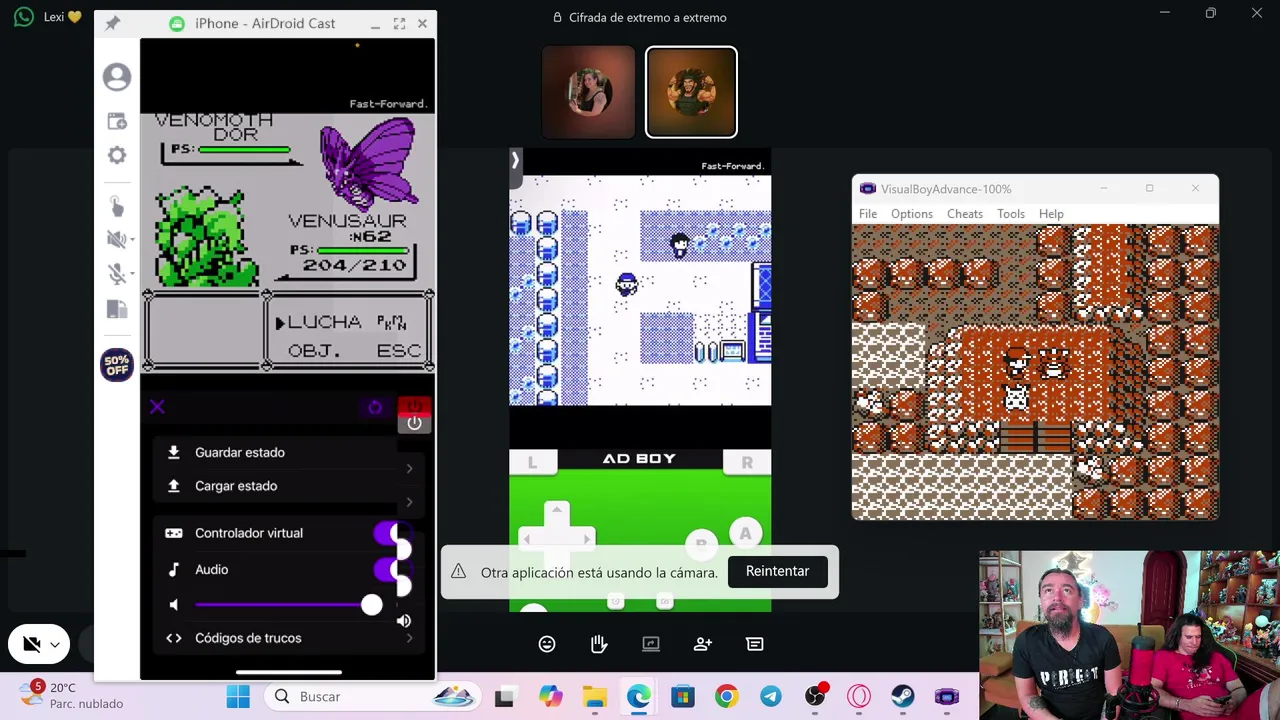This screenshot has width=1280, height=720.
Task: Enable the touch control hand icon in AirDroid
Action: click(117, 206)
